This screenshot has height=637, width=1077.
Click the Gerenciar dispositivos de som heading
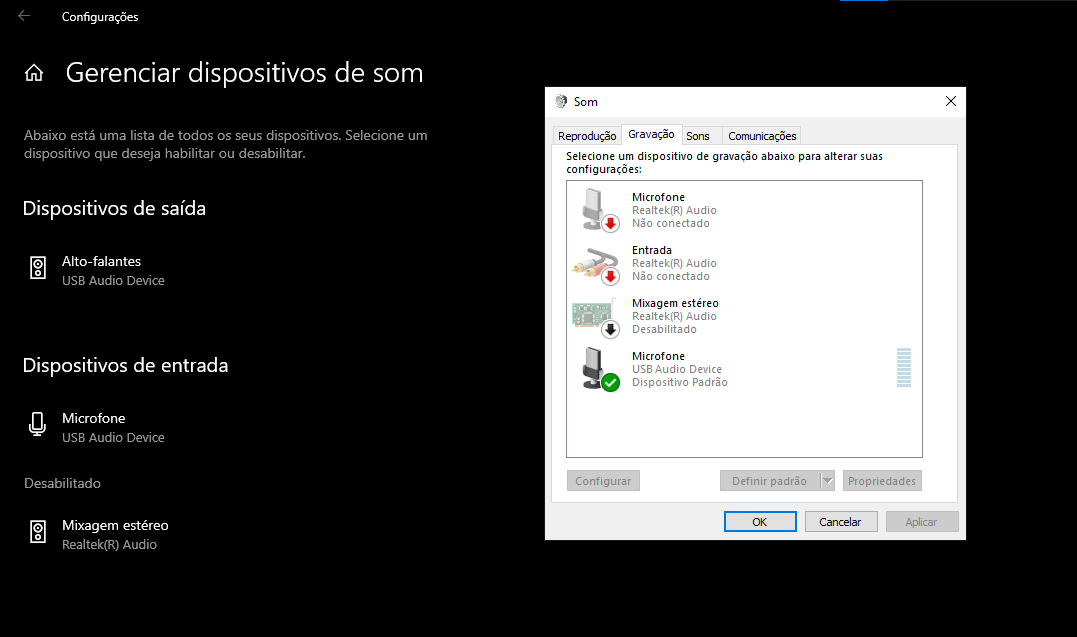coord(245,73)
